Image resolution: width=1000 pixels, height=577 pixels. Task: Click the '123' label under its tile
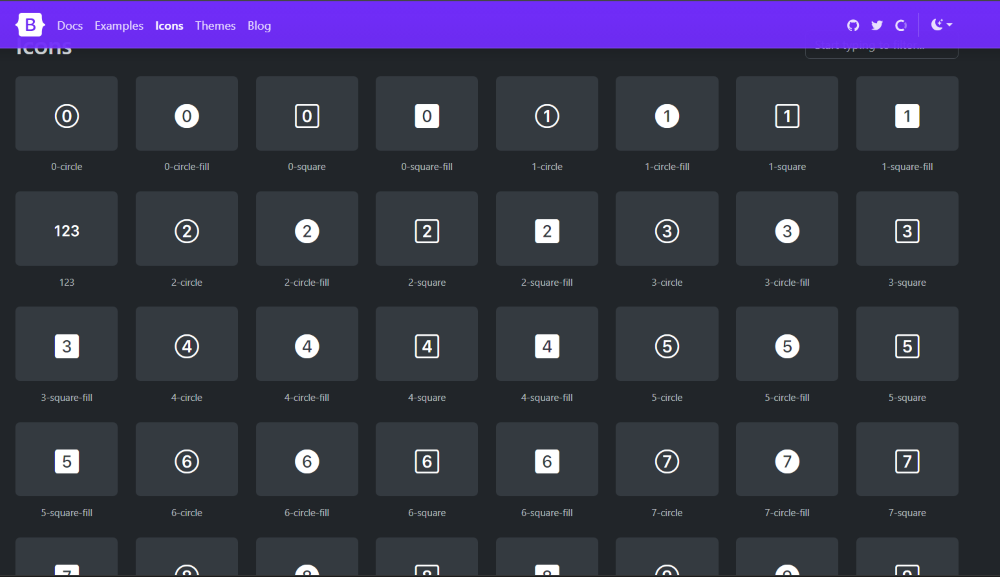click(x=66, y=282)
